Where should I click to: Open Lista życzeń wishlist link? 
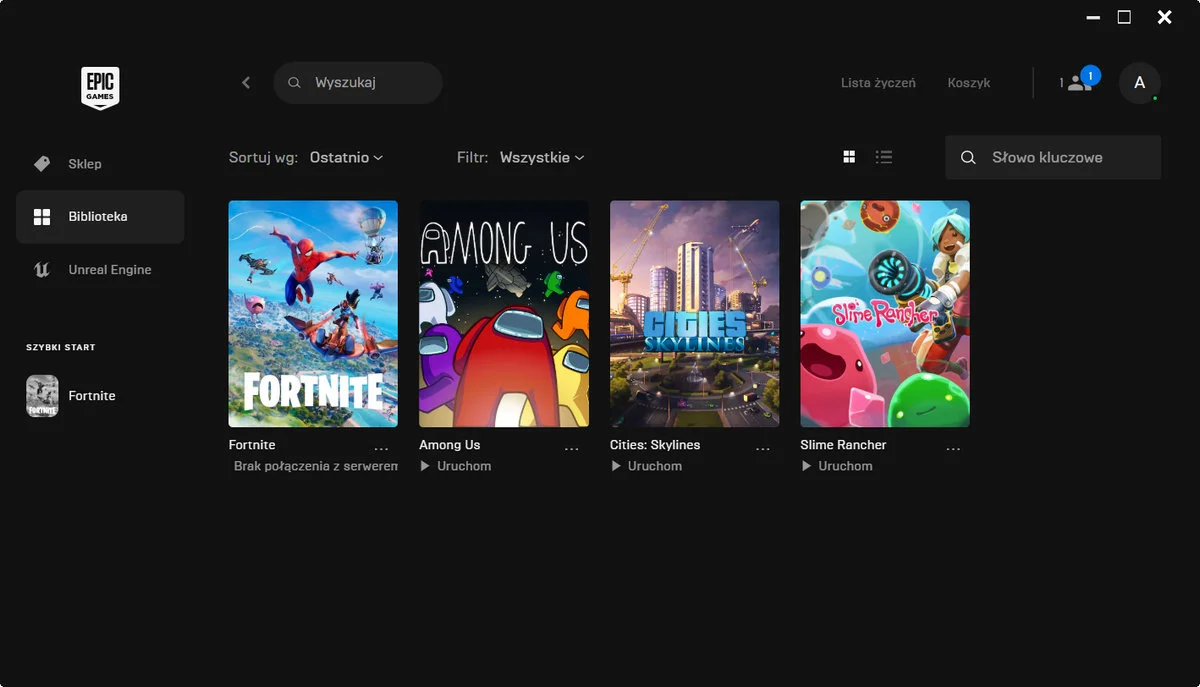point(878,83)
